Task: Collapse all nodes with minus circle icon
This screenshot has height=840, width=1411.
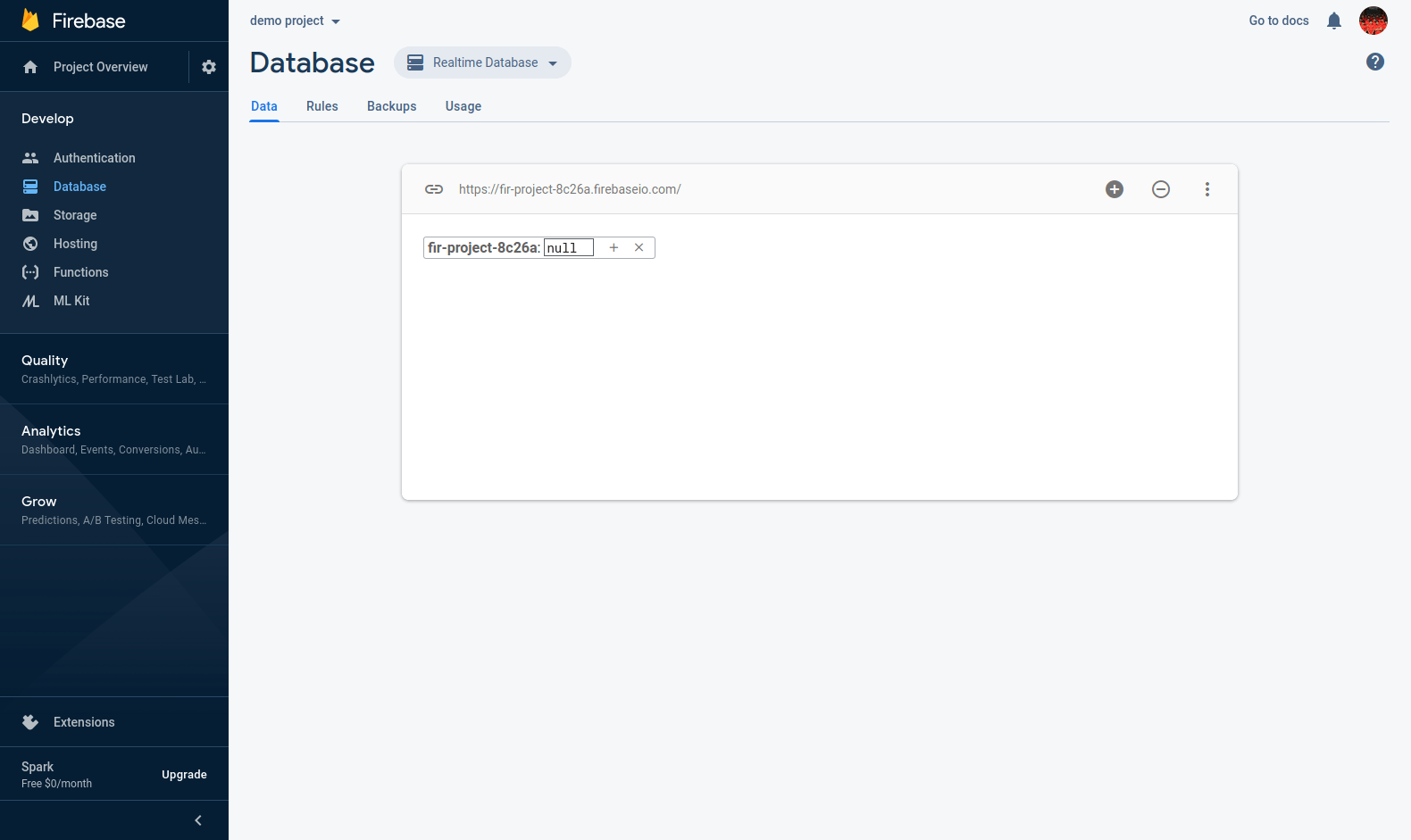Action: pyautogui.click(x=1161, y=189)
